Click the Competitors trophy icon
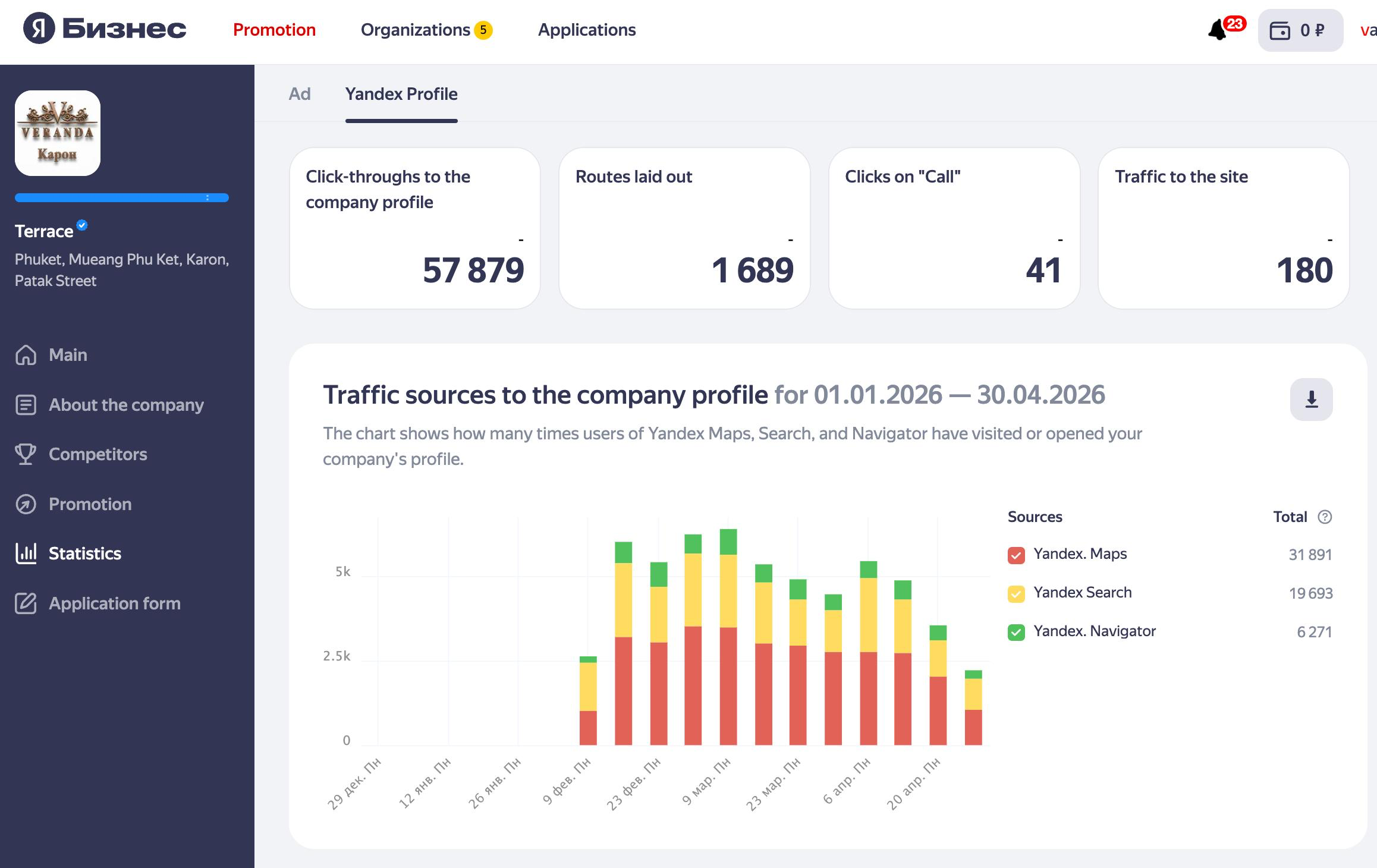Image resolution: width=1377 pixels, height=868 pixels. 26,454
